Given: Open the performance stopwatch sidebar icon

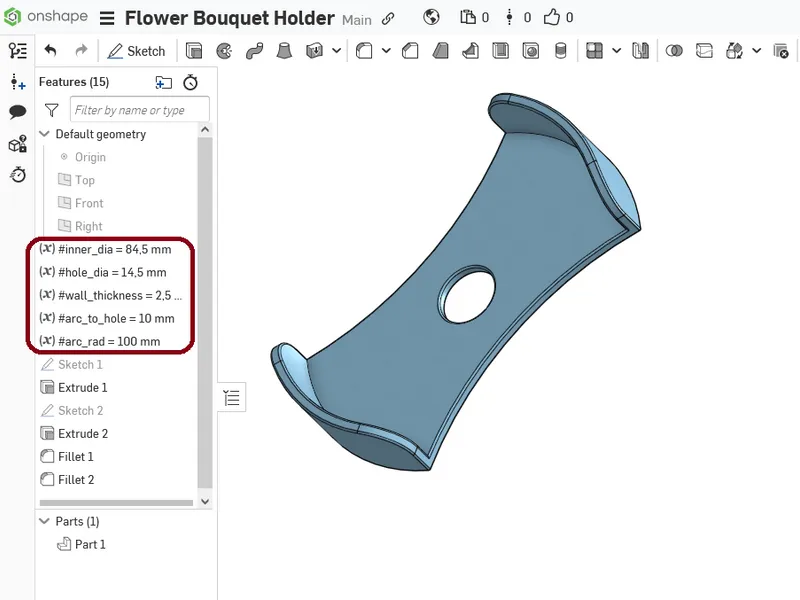Looking at the screenshot, I should point(18,175).
